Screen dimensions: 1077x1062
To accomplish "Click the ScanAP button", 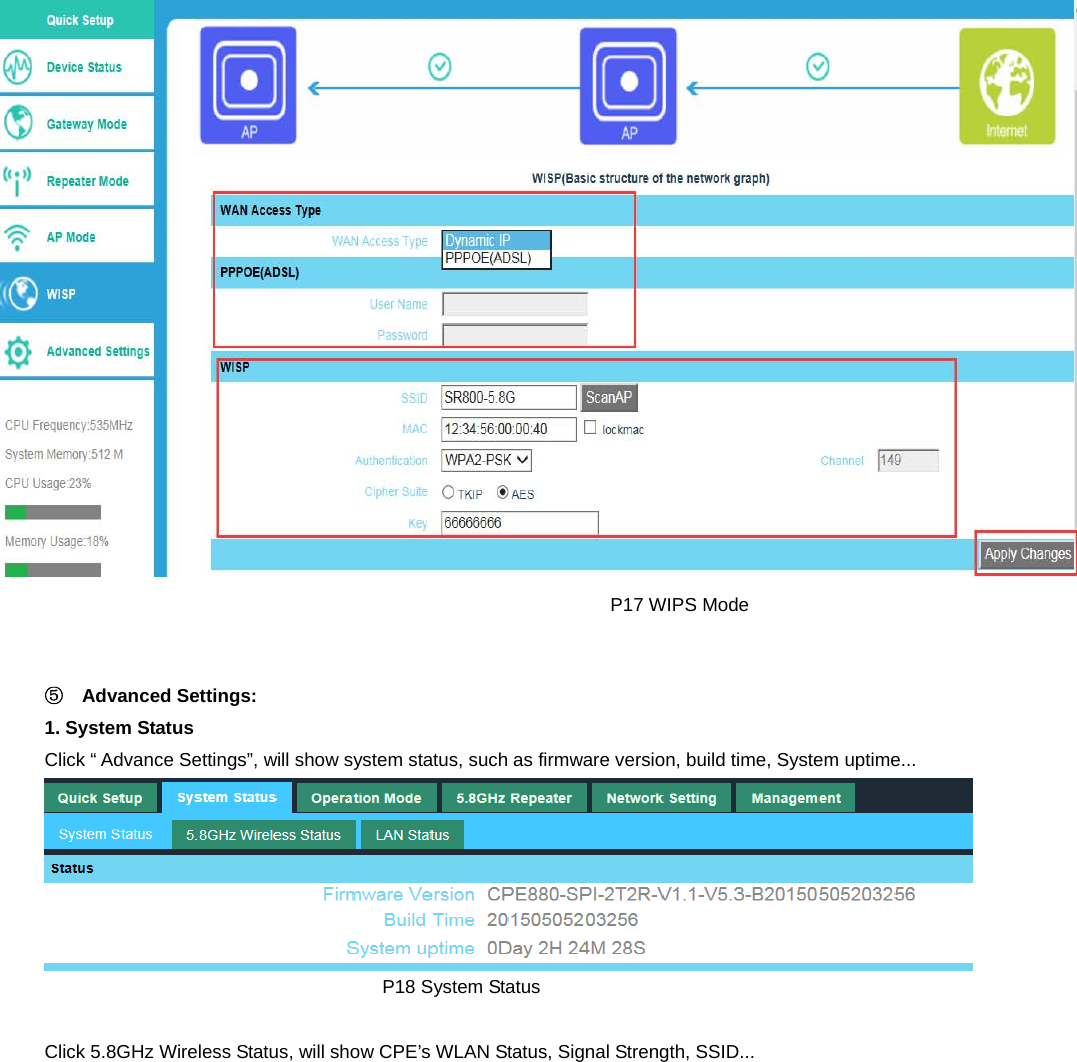I will click(x=609, y=397).
